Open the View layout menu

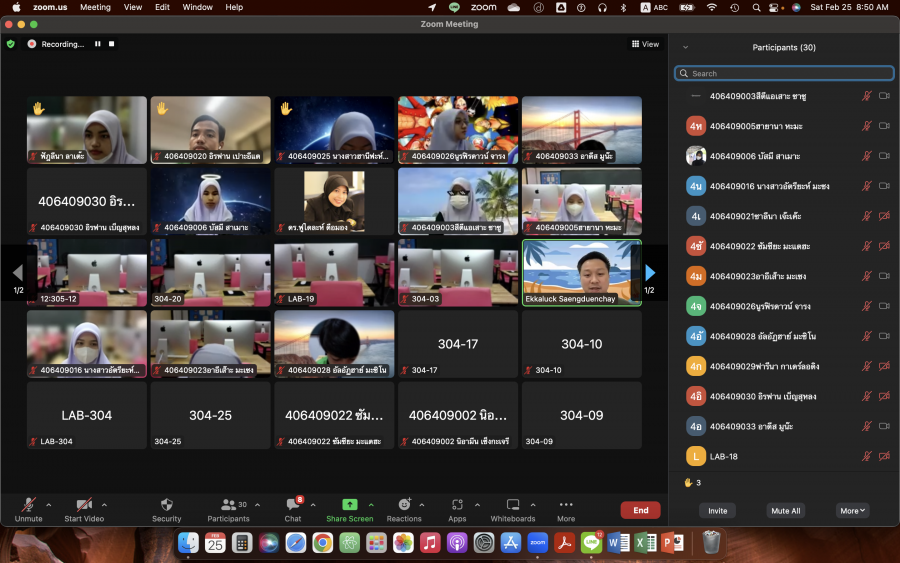[645, 44]
